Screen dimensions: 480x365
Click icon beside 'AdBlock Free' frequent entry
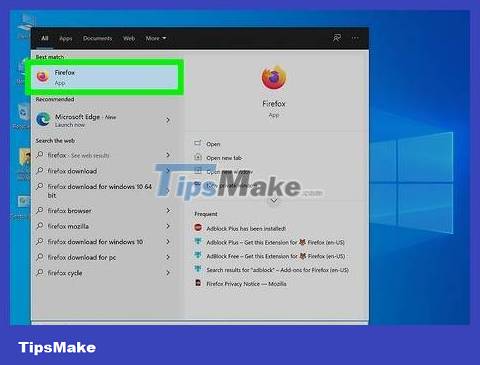[x=198, y=255]
